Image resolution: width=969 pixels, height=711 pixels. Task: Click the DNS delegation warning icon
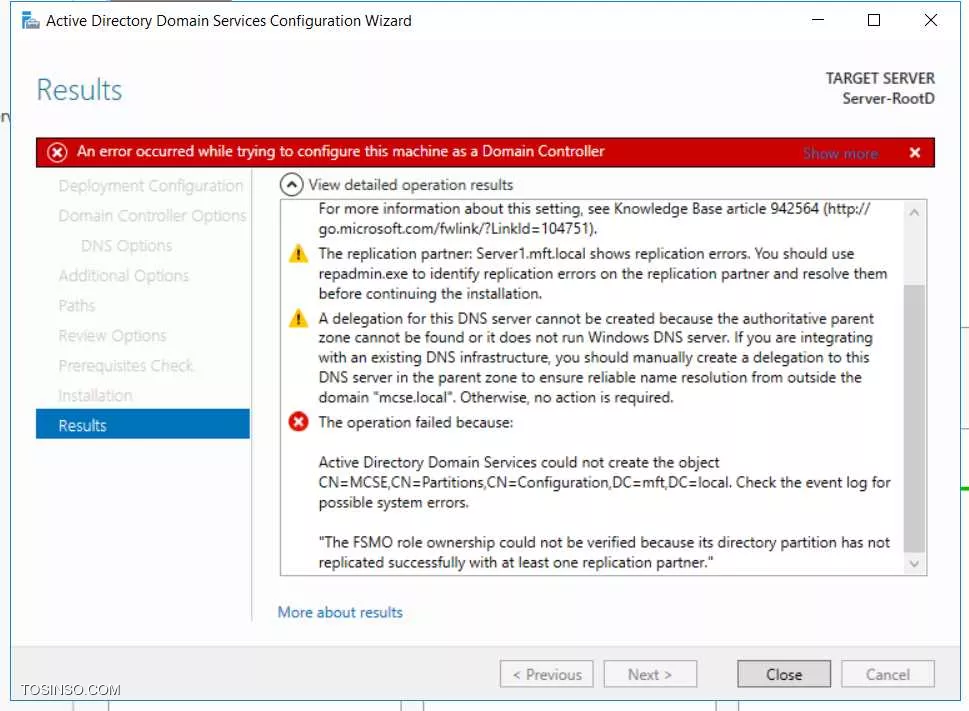[x=298, y=318]
